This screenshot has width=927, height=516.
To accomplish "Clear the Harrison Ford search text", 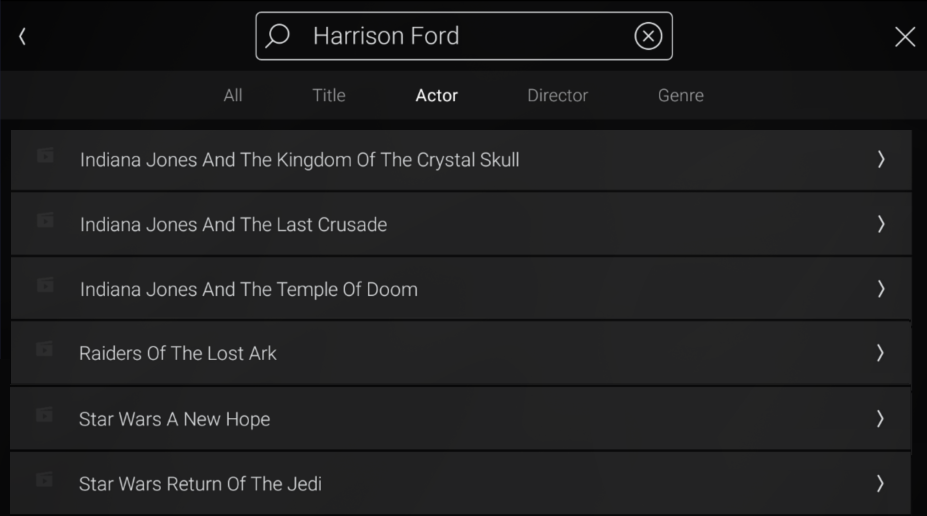I will 648,36.
